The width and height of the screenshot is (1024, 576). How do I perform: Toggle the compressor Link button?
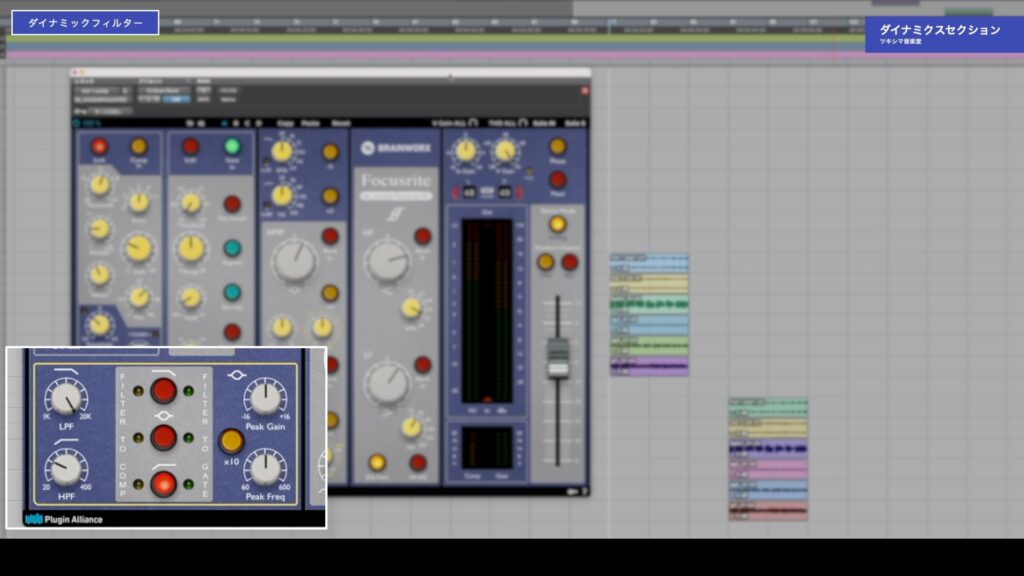(99, 146)
